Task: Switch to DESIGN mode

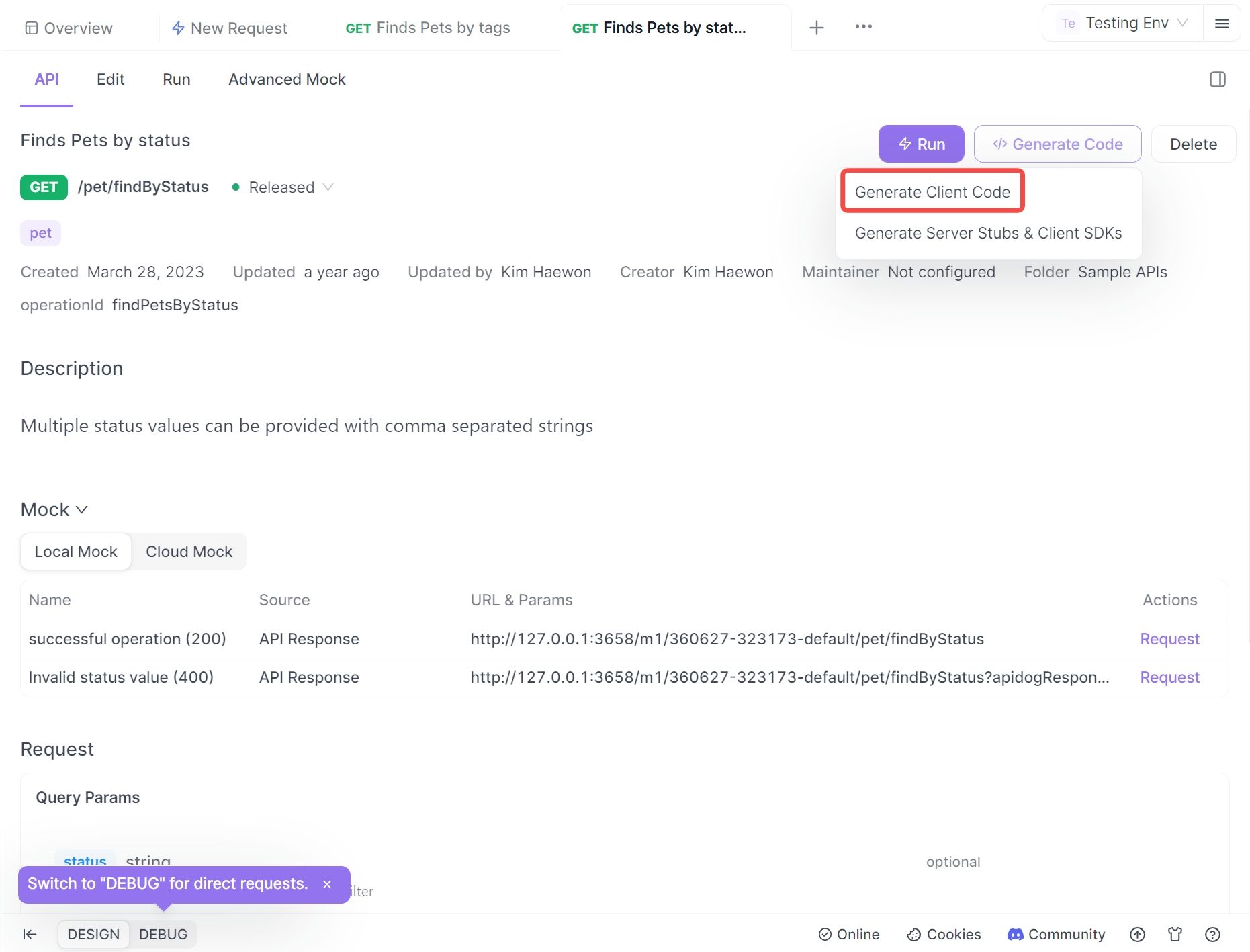Action: tap(93, 935)
